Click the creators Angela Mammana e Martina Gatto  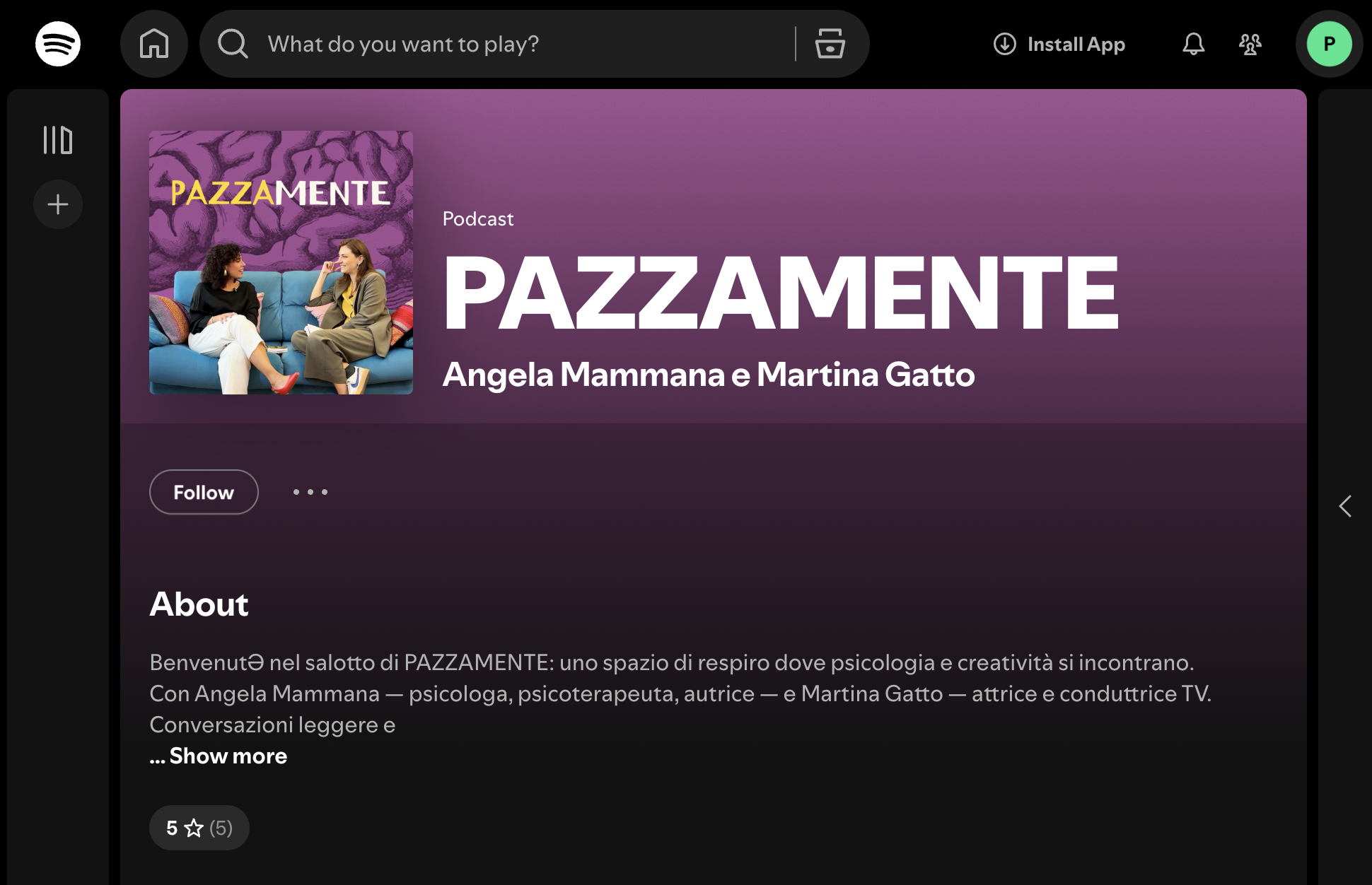(709, 376)
